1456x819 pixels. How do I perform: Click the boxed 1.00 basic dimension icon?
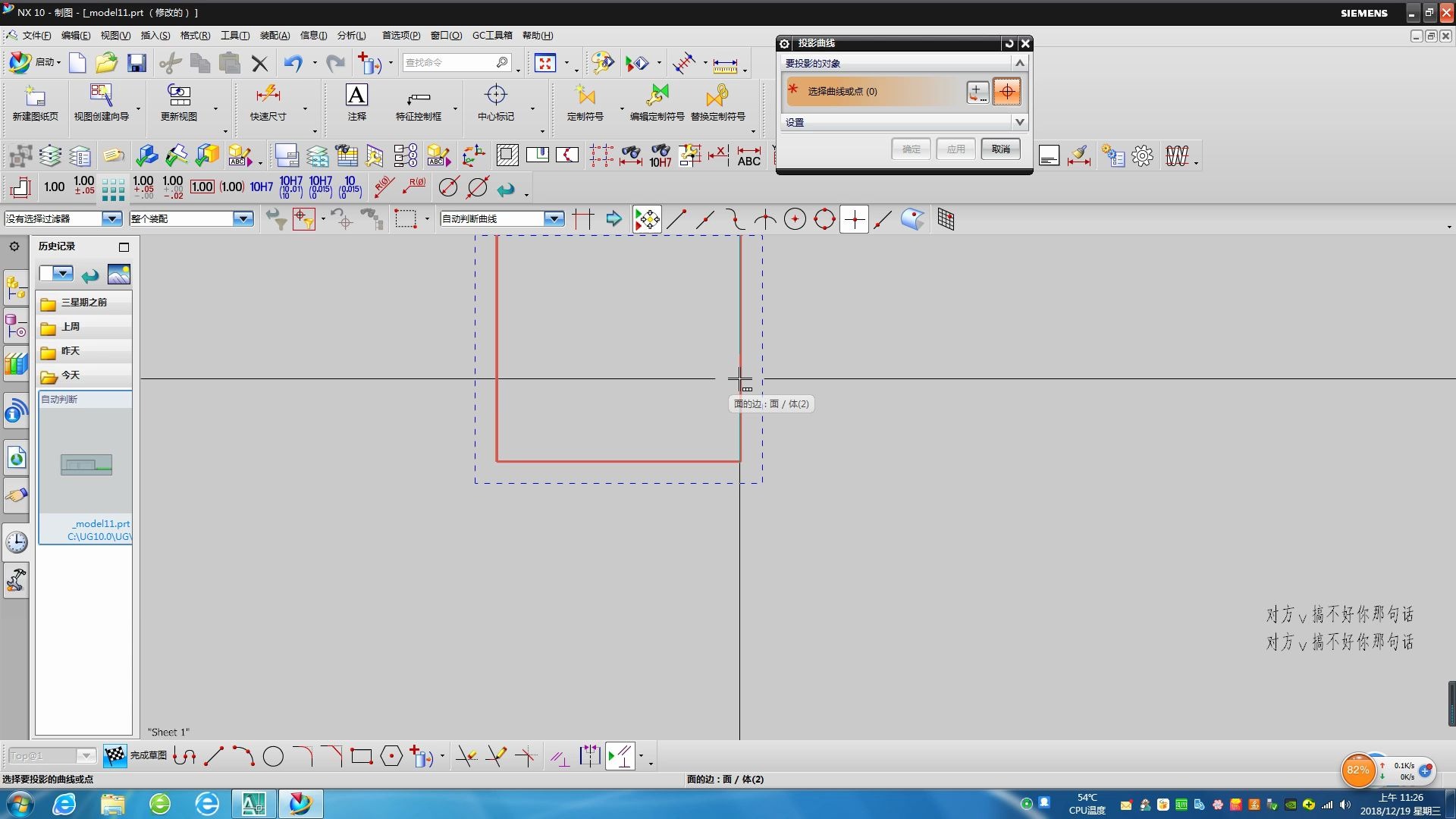[202, 187]
